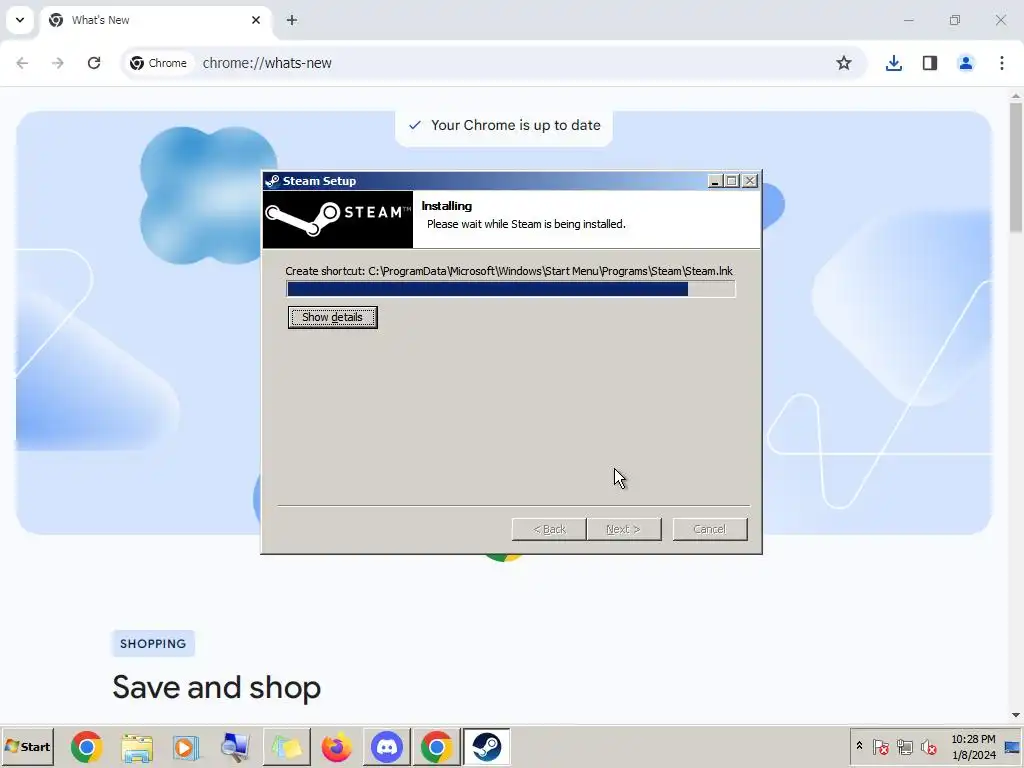
Task: Open a new Chrome tab
Action: point(292,20)
